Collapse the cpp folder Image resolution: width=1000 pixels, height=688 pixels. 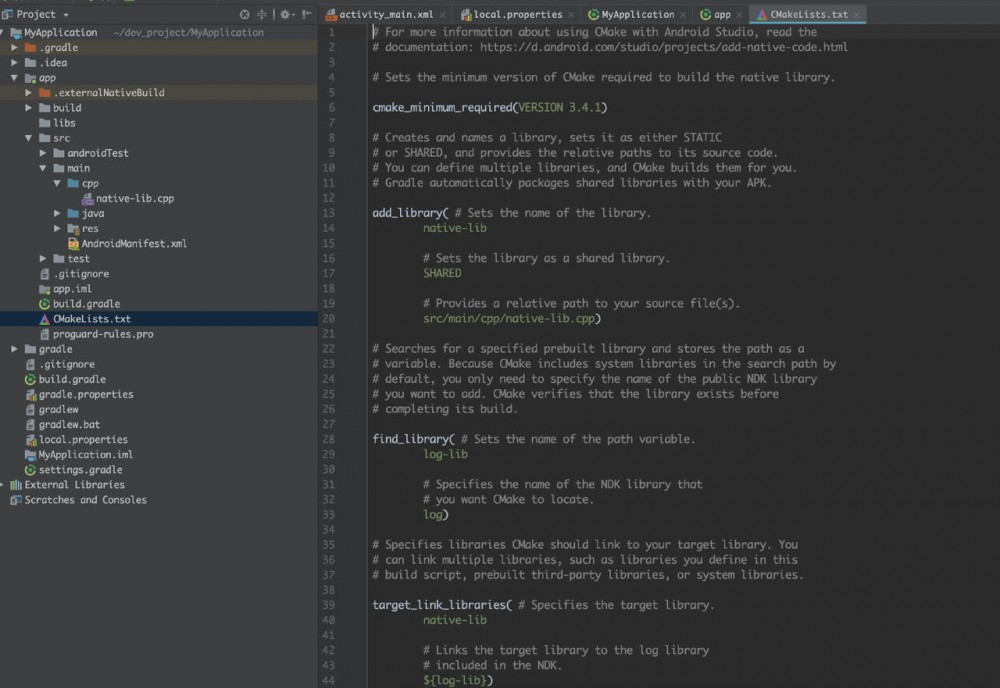coord(58,183)
